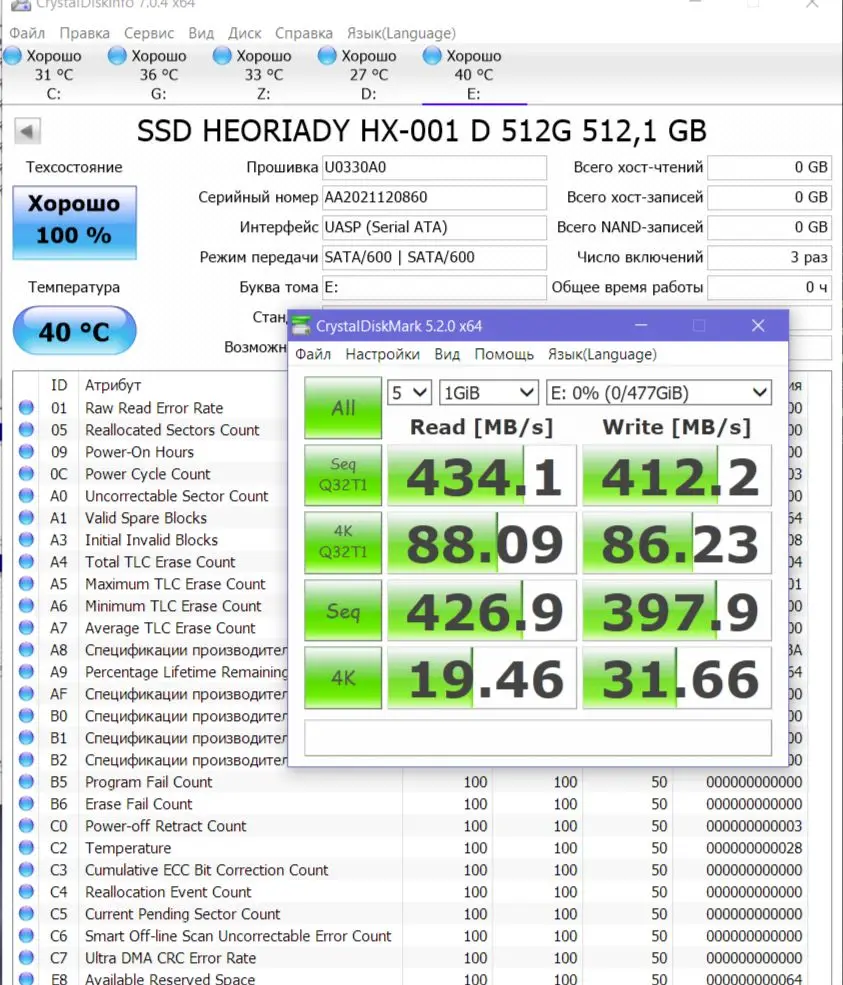Click status orb for Minimum TLC Erase Count

click(26, 606)
